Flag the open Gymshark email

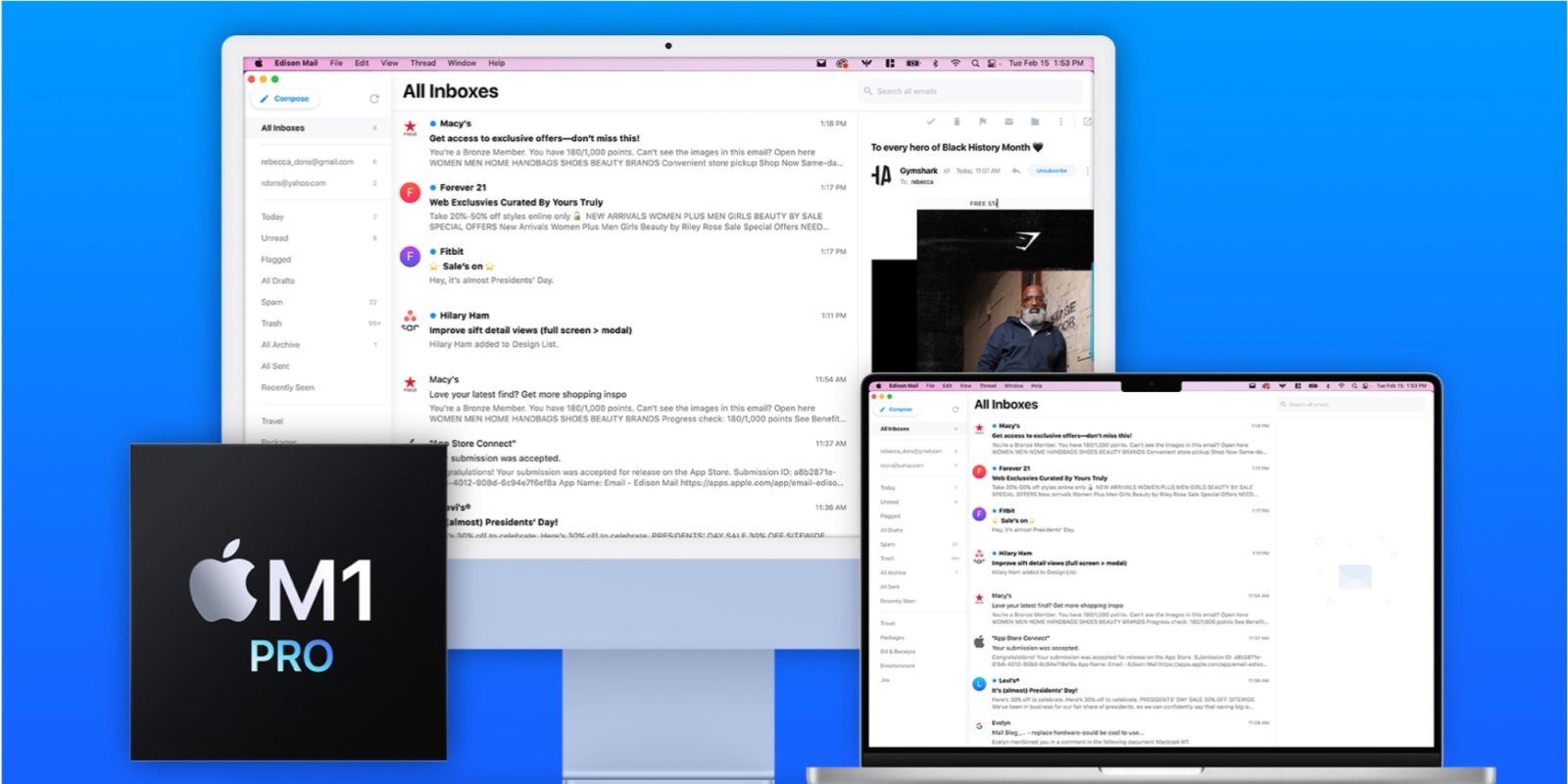click(982, 122)
